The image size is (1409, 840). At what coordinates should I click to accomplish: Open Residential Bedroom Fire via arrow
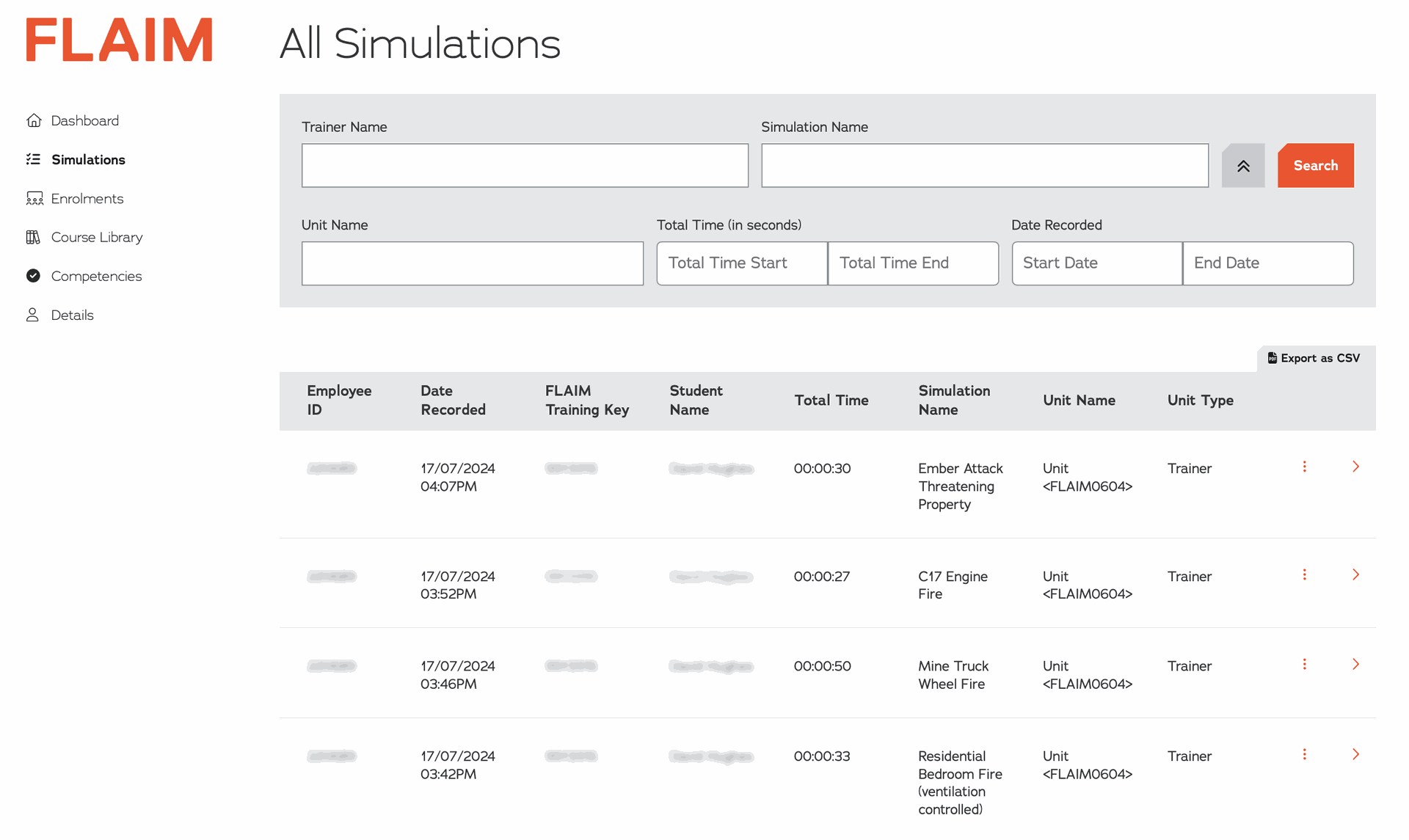pos(1356,754)
